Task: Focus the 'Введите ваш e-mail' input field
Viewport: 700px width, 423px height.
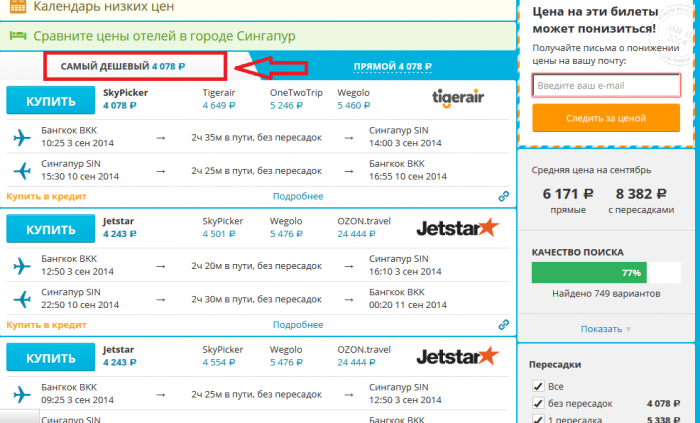Action: 606,84
